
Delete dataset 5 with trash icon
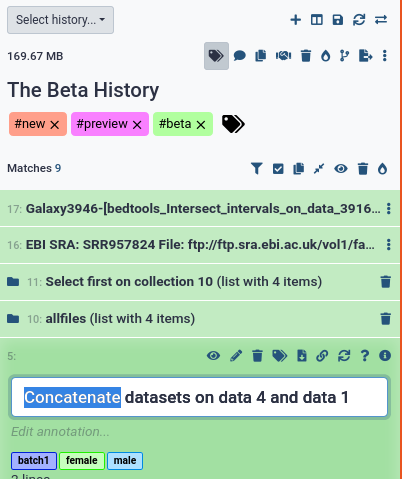click(x=257, y=356)
